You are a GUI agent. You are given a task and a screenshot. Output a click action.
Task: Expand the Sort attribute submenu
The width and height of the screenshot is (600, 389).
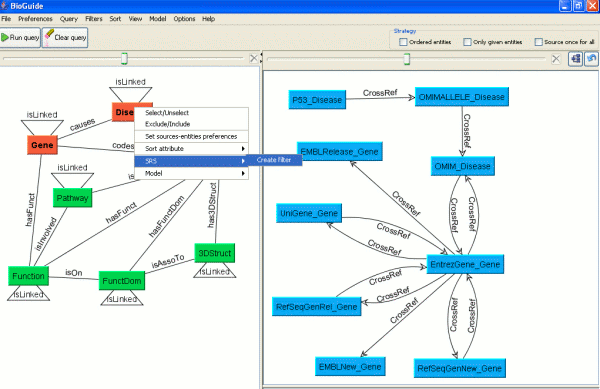coord(191,148)
